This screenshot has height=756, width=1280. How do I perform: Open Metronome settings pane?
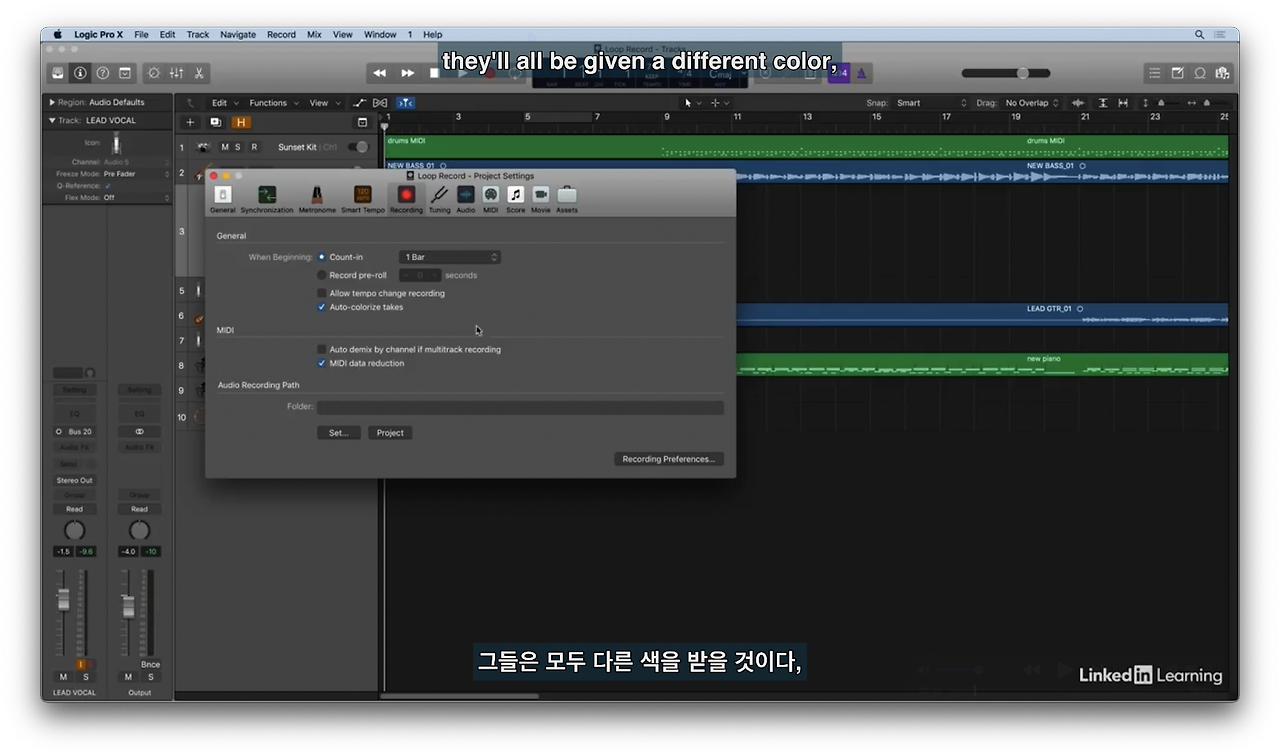(x=317, y=199)
